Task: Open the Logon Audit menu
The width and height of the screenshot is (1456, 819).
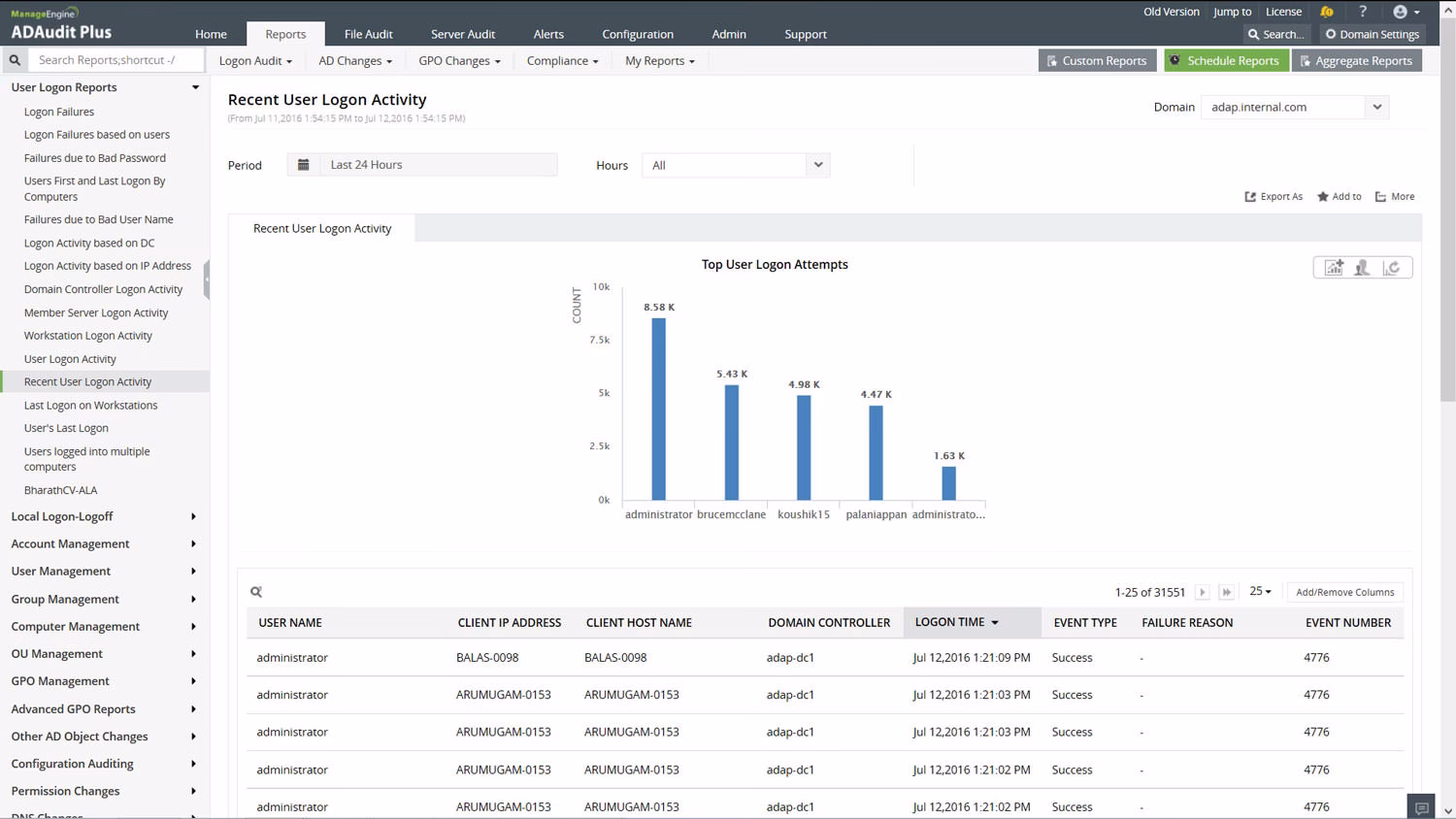Action: 255,60
